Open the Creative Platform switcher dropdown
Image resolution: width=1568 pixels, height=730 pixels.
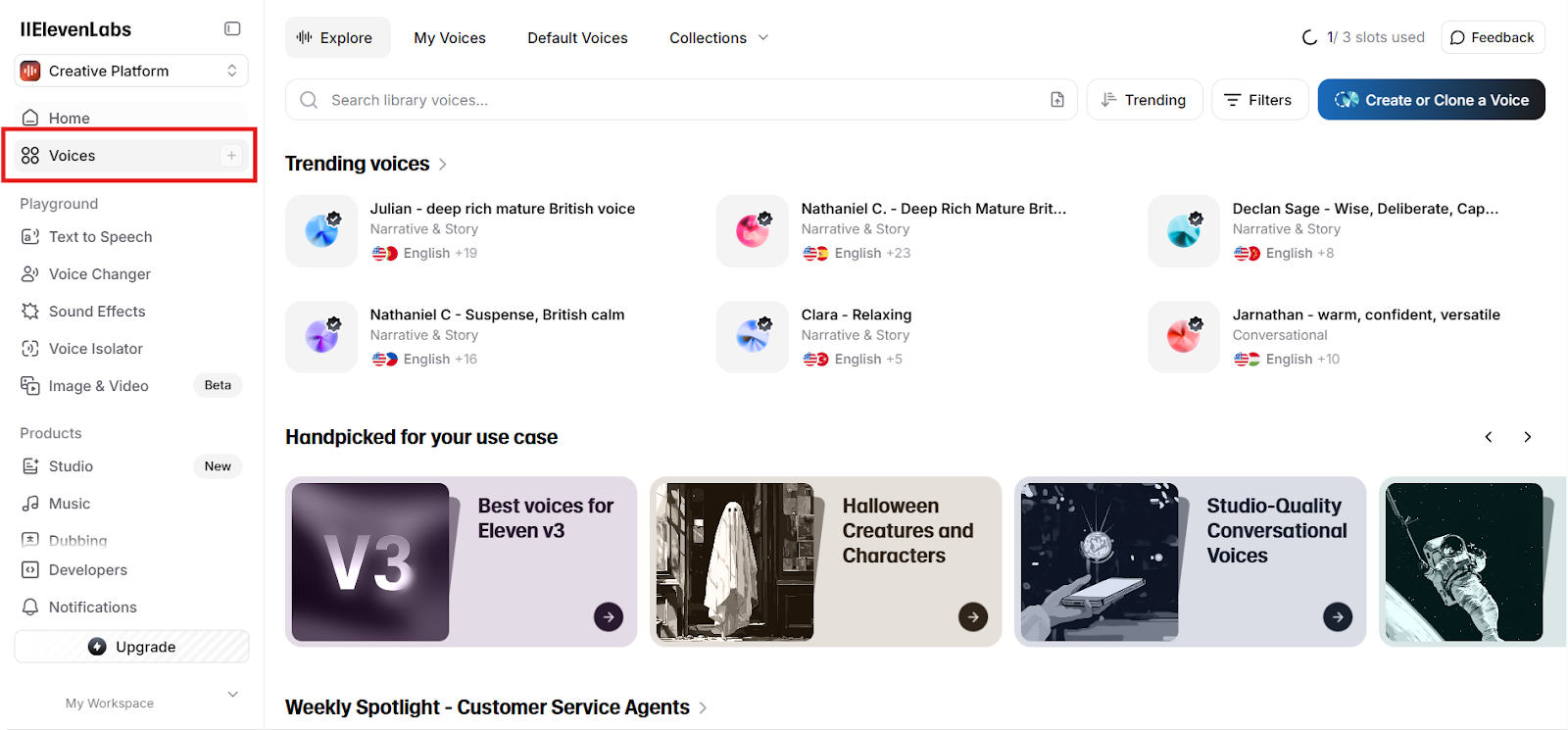pyautogui.click(x=131, y=71)
